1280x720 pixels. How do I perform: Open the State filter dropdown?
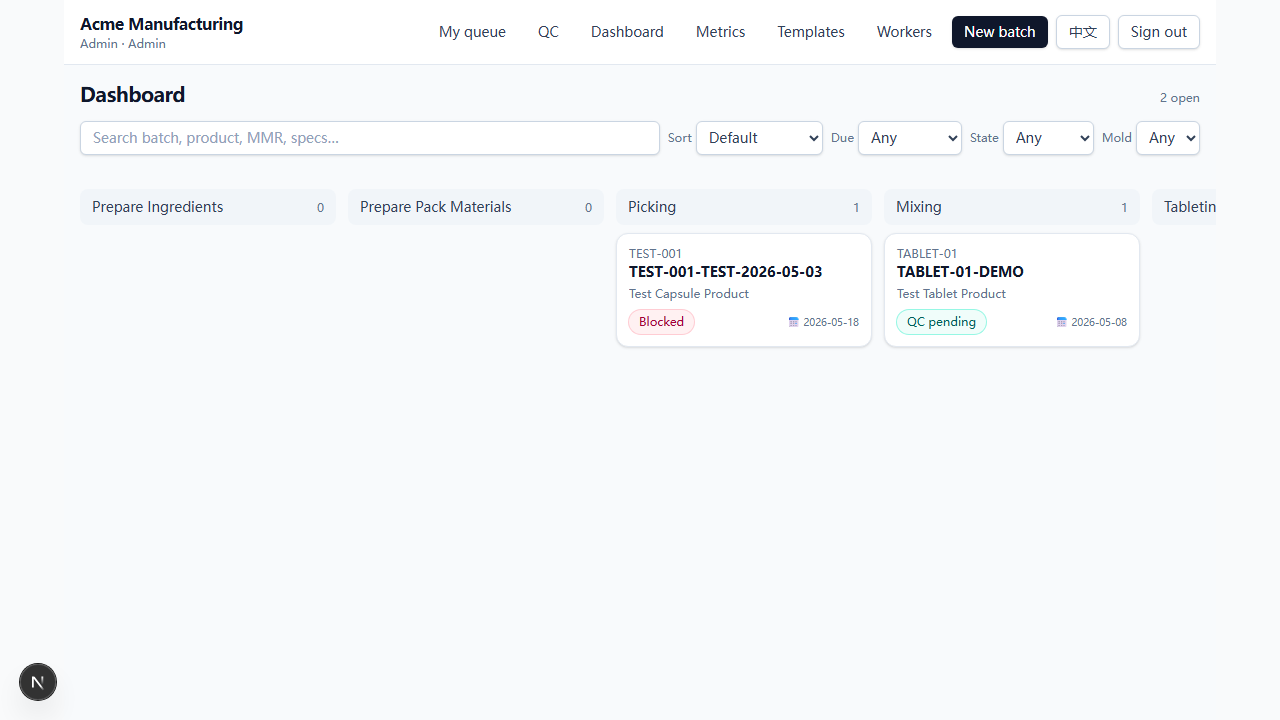1048,138
